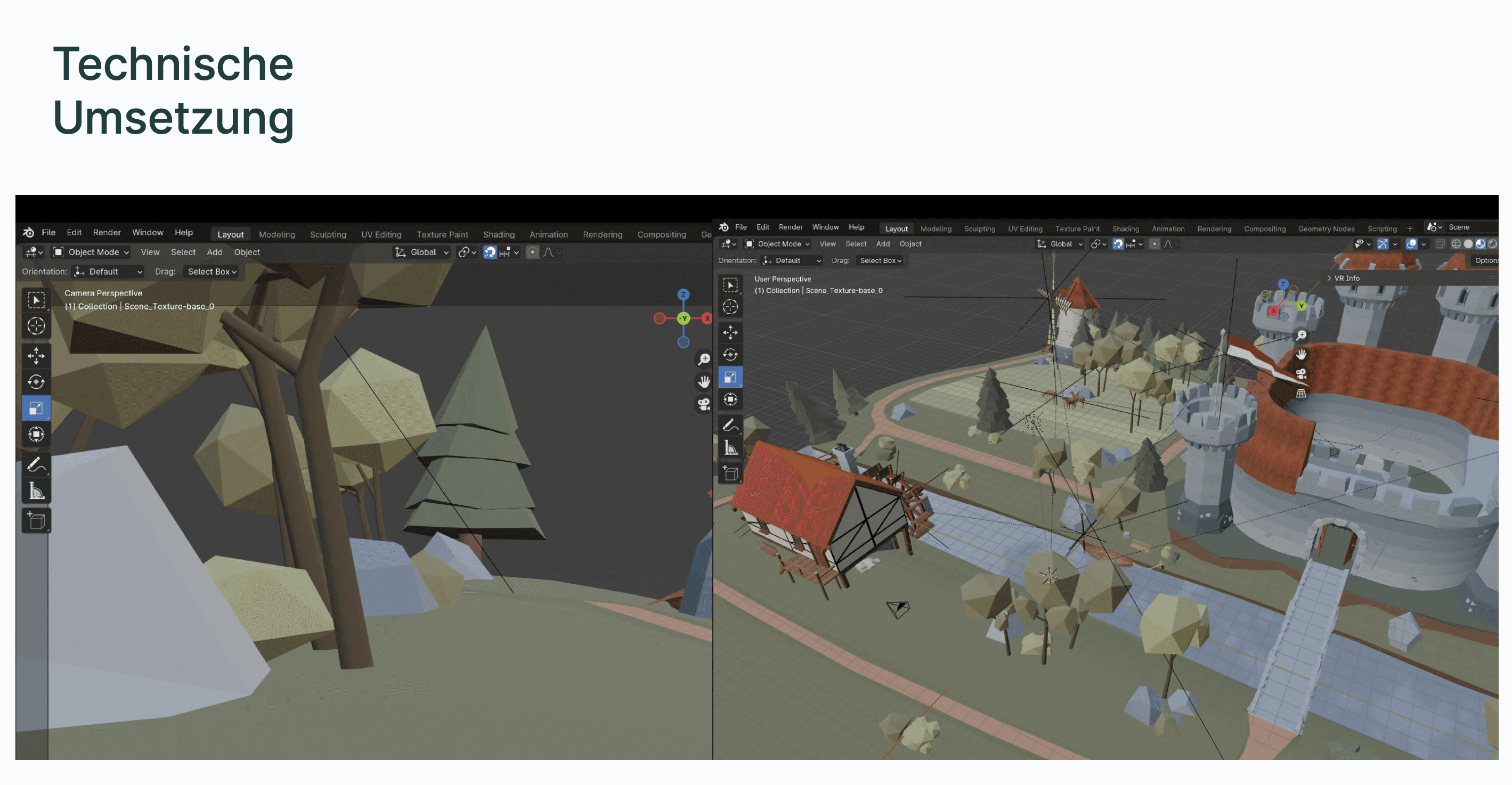Click the zoom magnifier in left viewport

click(704, 359)
